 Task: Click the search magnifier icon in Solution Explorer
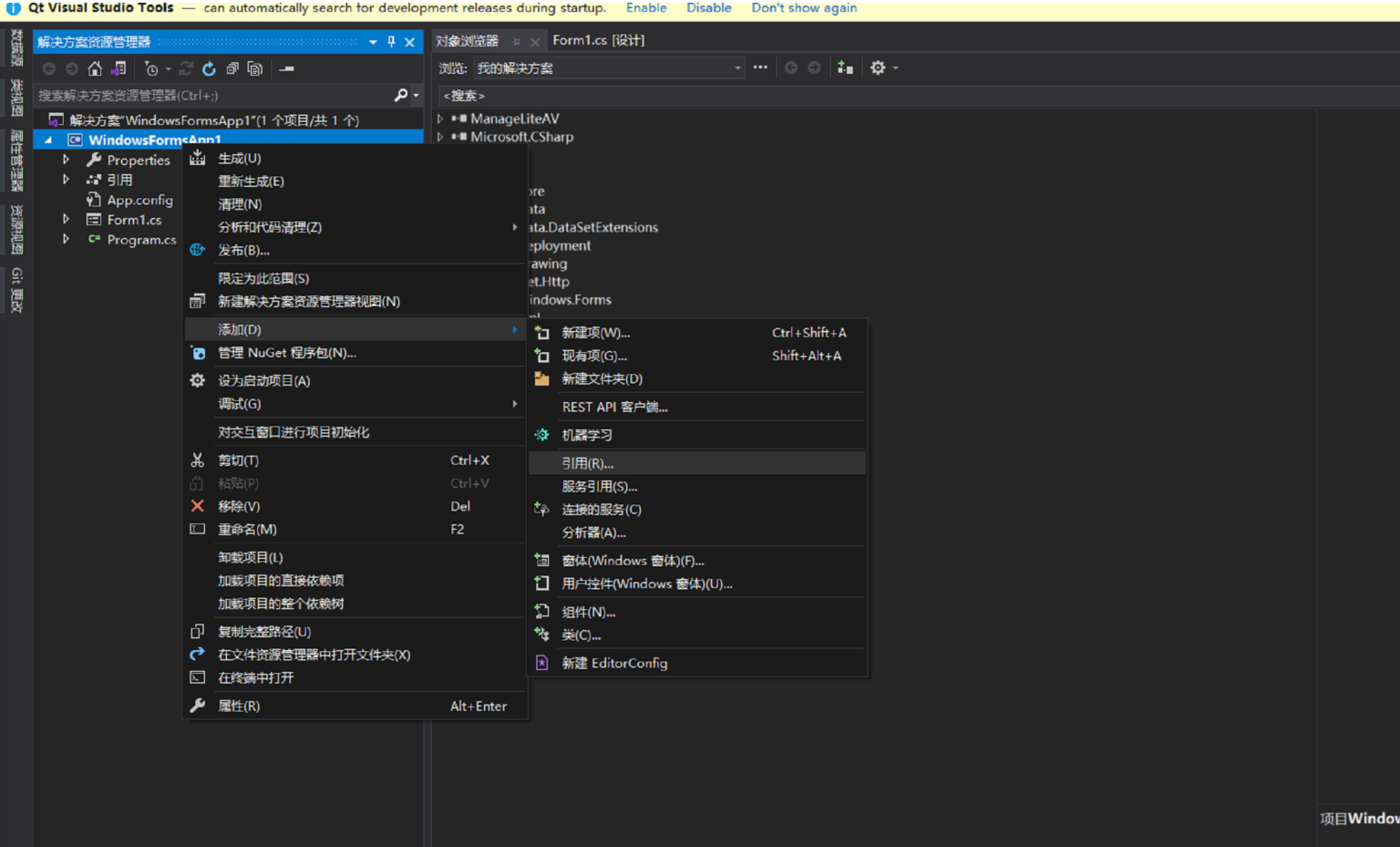(400, 95)
